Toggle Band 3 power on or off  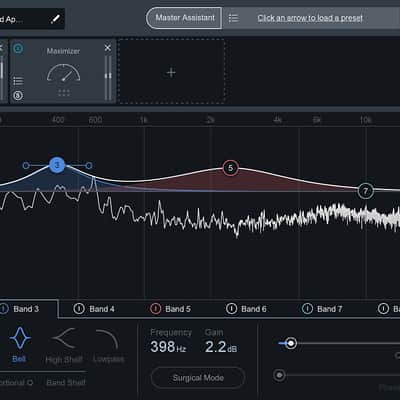[3, 309]
